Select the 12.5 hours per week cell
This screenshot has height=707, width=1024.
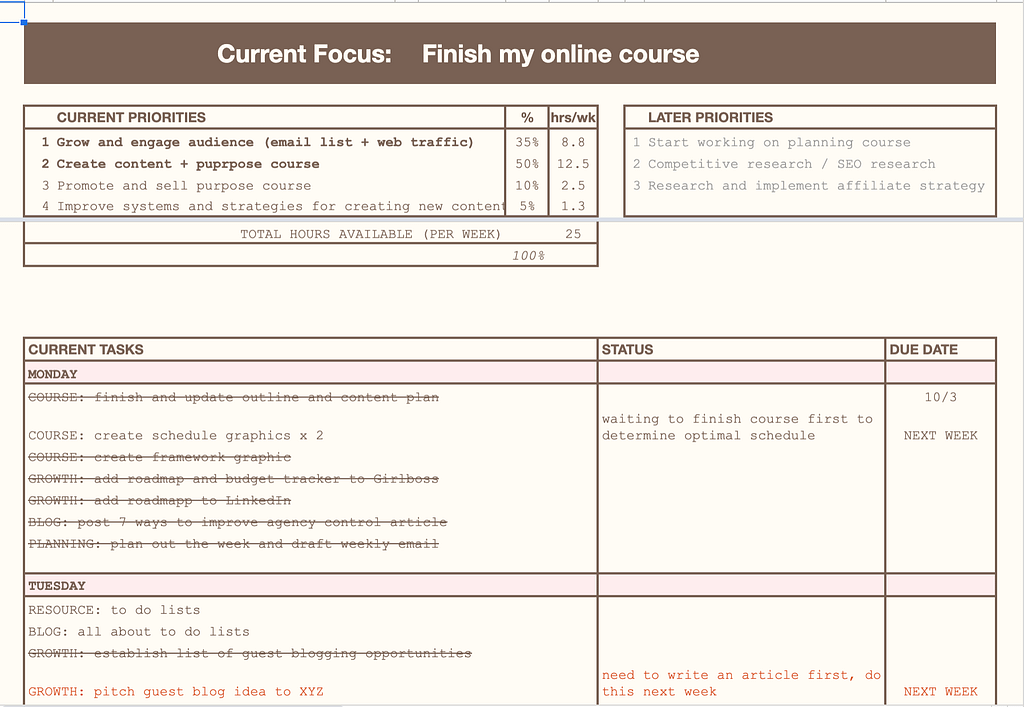(x=573, y=164)
